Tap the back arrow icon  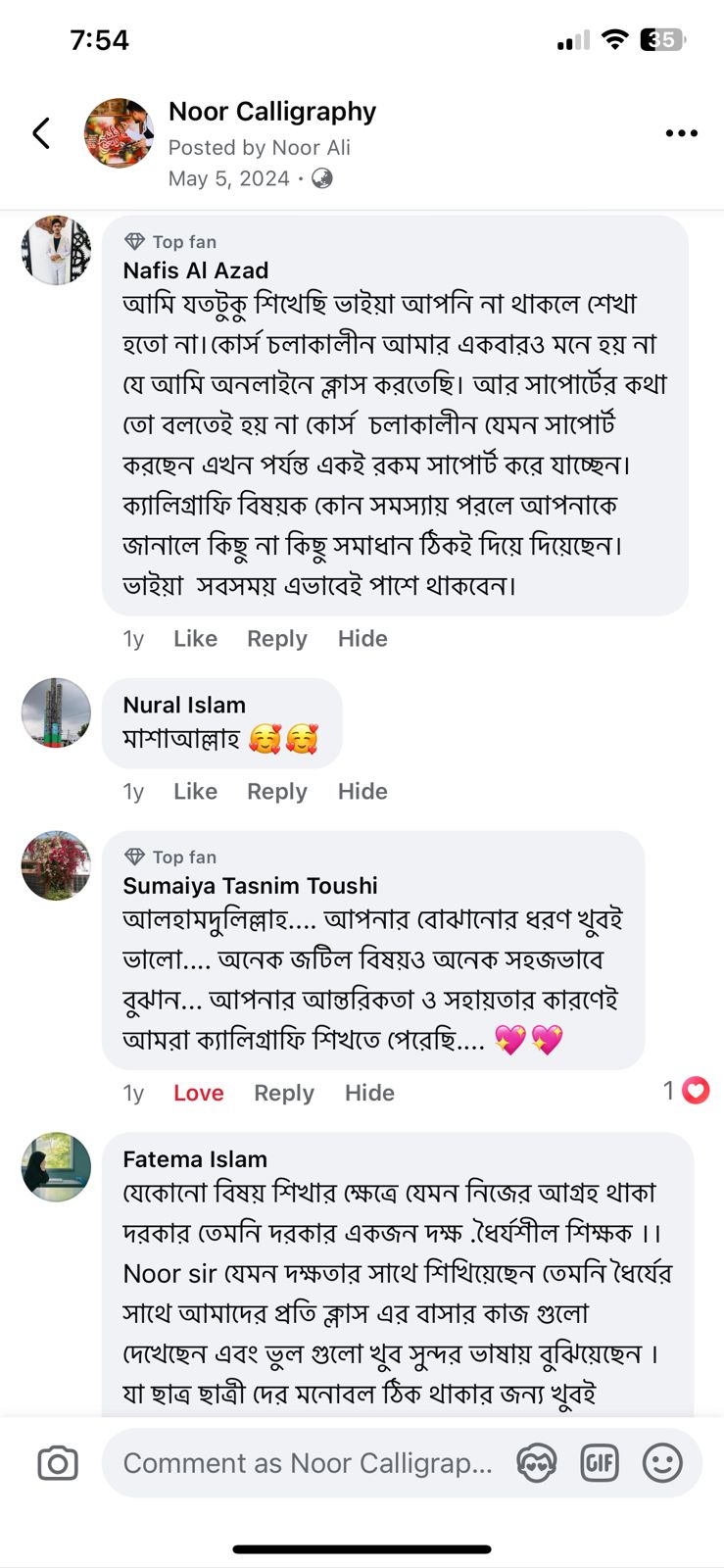click(41, 133)
